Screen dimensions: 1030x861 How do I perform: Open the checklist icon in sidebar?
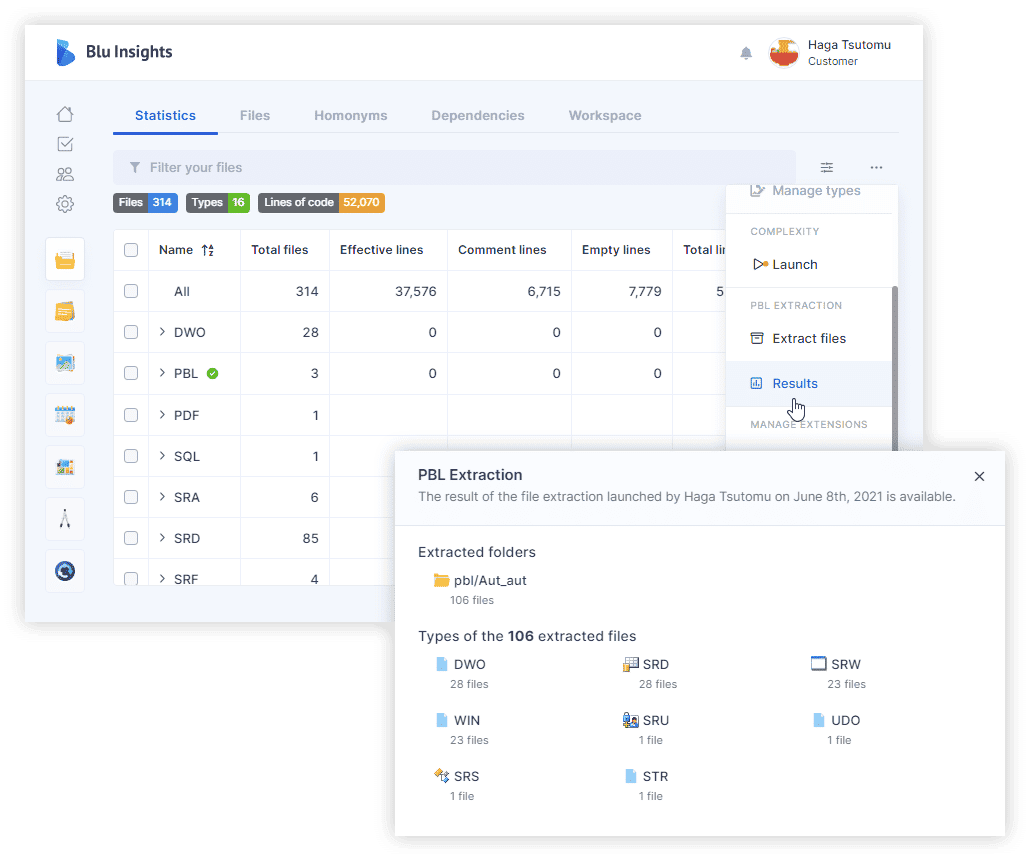coord(65,144)
